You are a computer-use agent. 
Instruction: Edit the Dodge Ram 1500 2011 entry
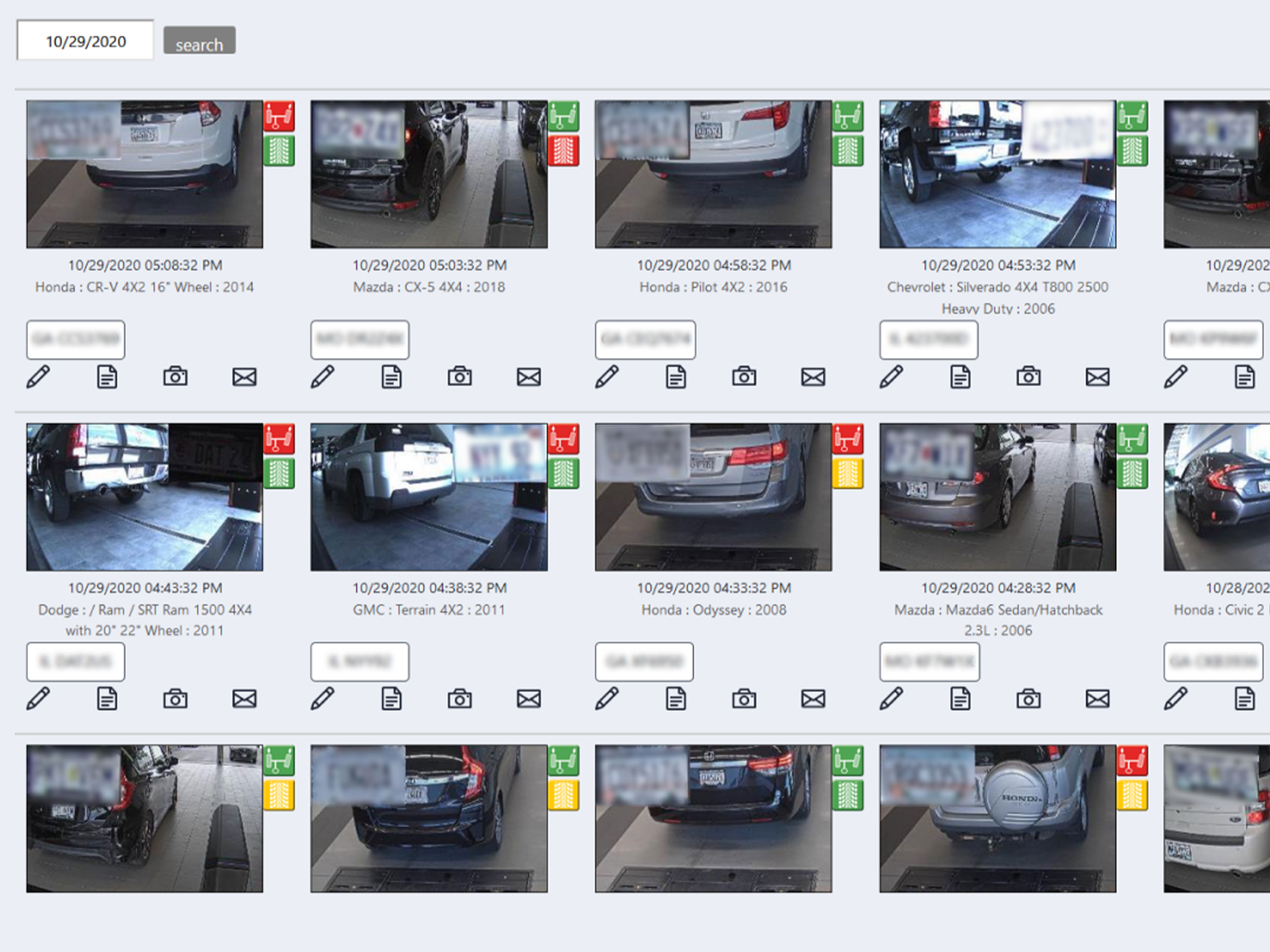coord(38,699)
